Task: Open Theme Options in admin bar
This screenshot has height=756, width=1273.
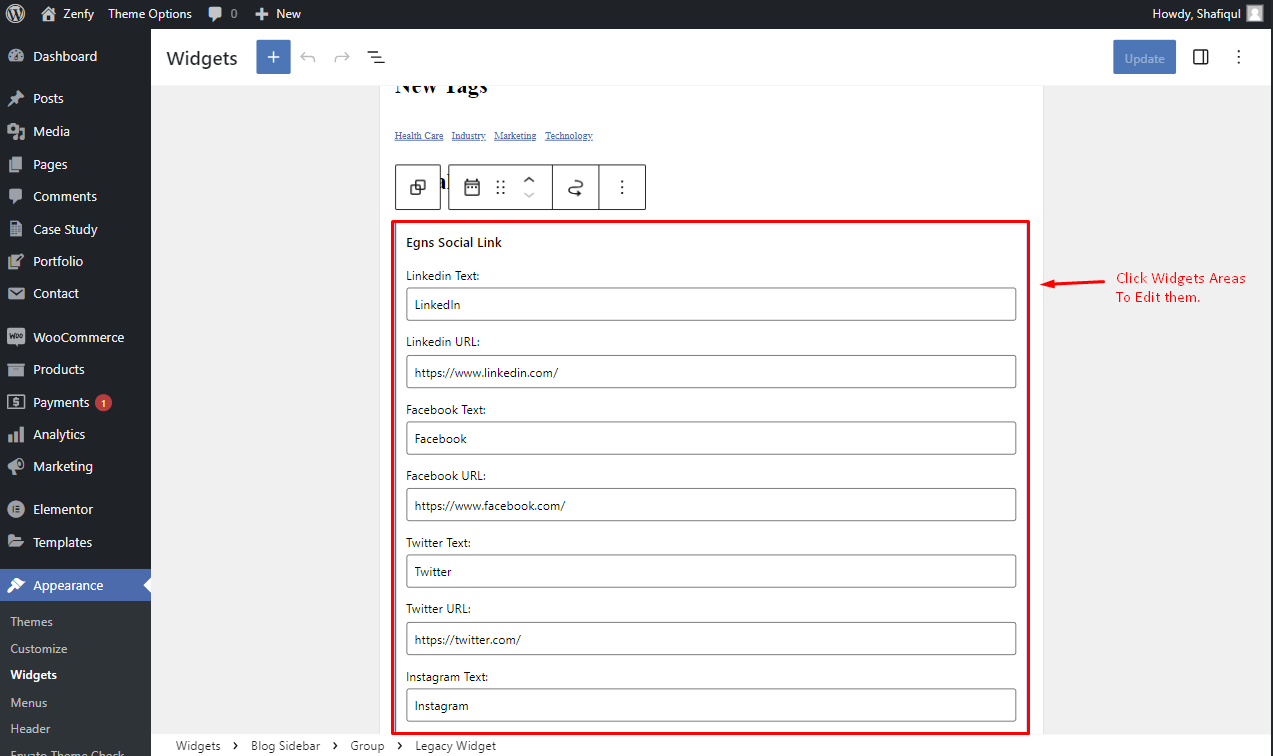Action: click(150, 14)
